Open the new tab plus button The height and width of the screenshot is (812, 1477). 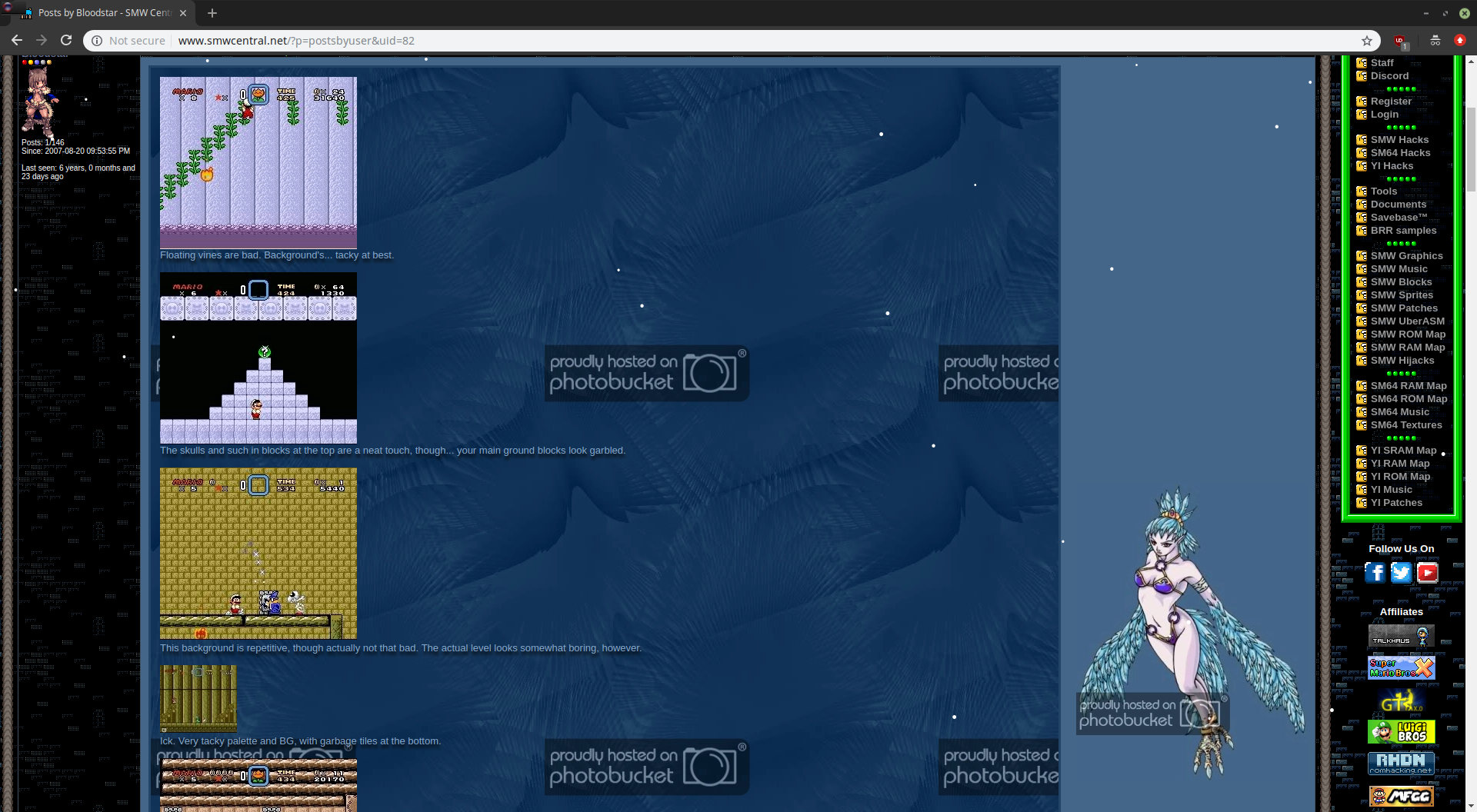tap(212, 13)
